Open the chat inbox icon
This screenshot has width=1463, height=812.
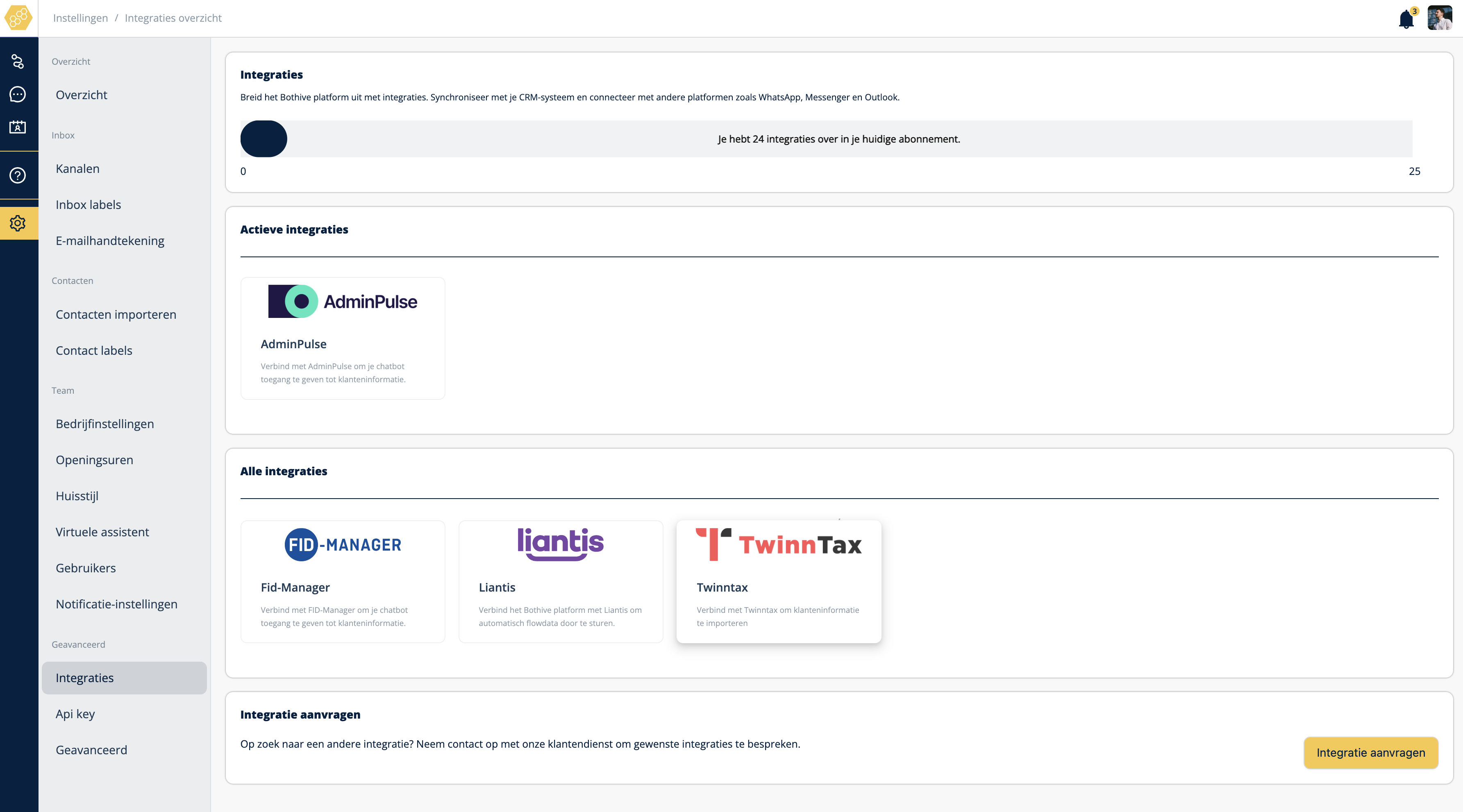pos(18,94)
